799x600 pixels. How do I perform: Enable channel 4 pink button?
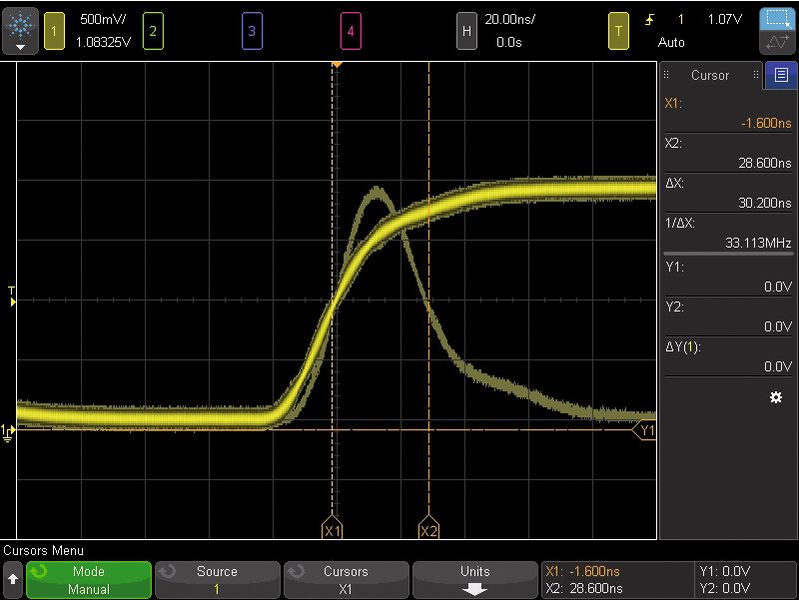tap(351, 31)
